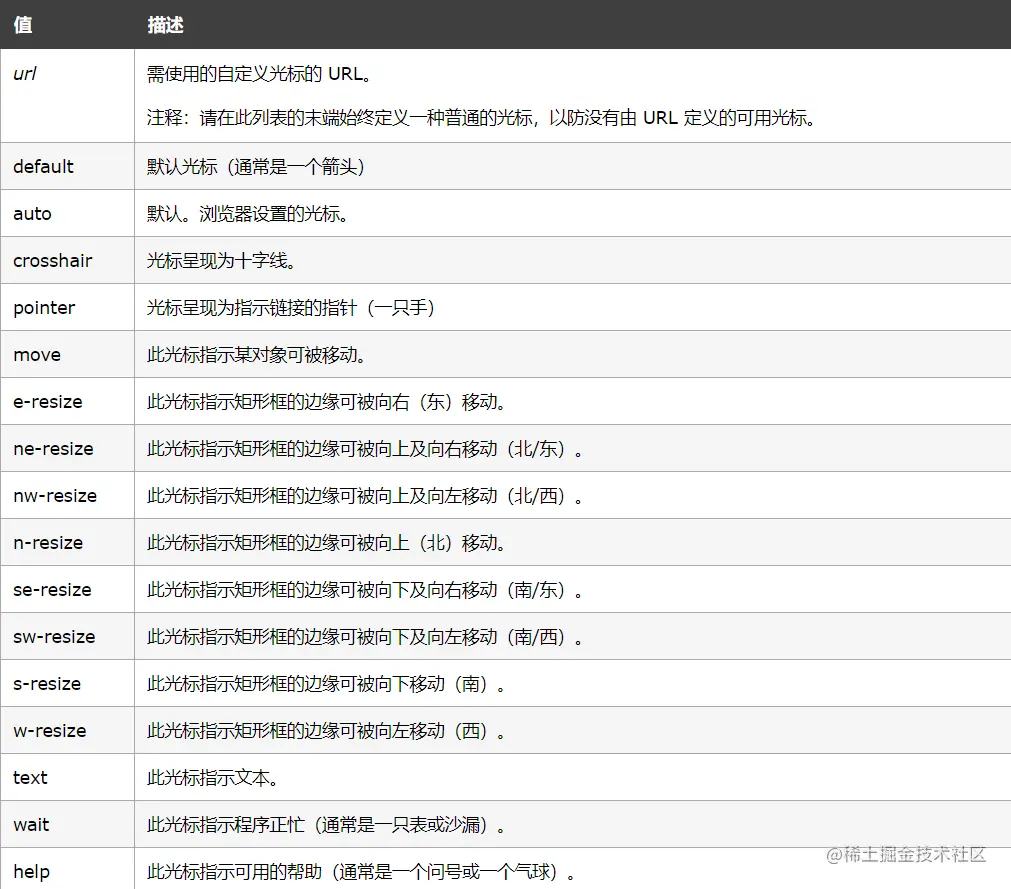
Task: Click the '值' column header
Action: 67,24
